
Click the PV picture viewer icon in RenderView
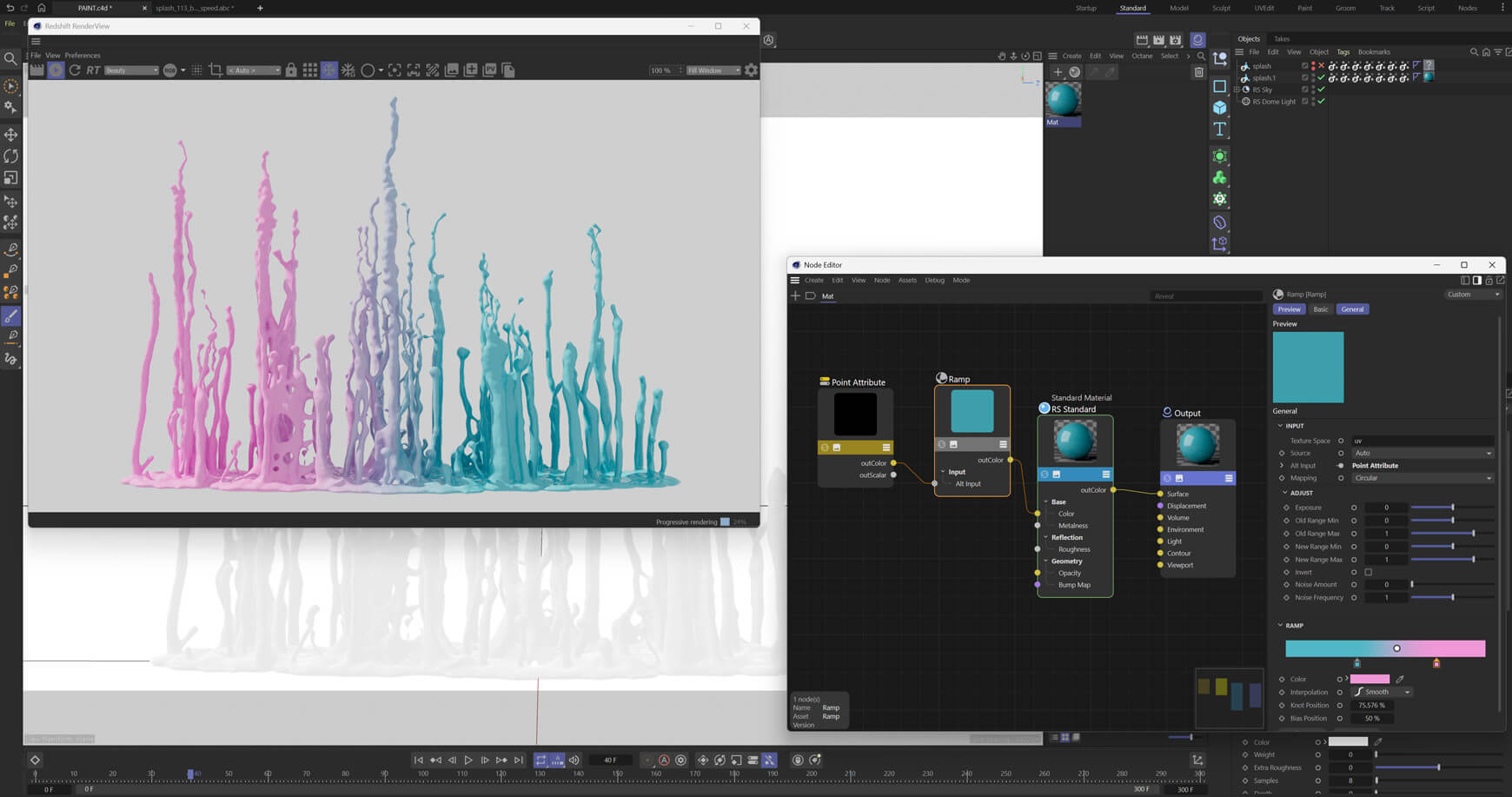[489, 70]
